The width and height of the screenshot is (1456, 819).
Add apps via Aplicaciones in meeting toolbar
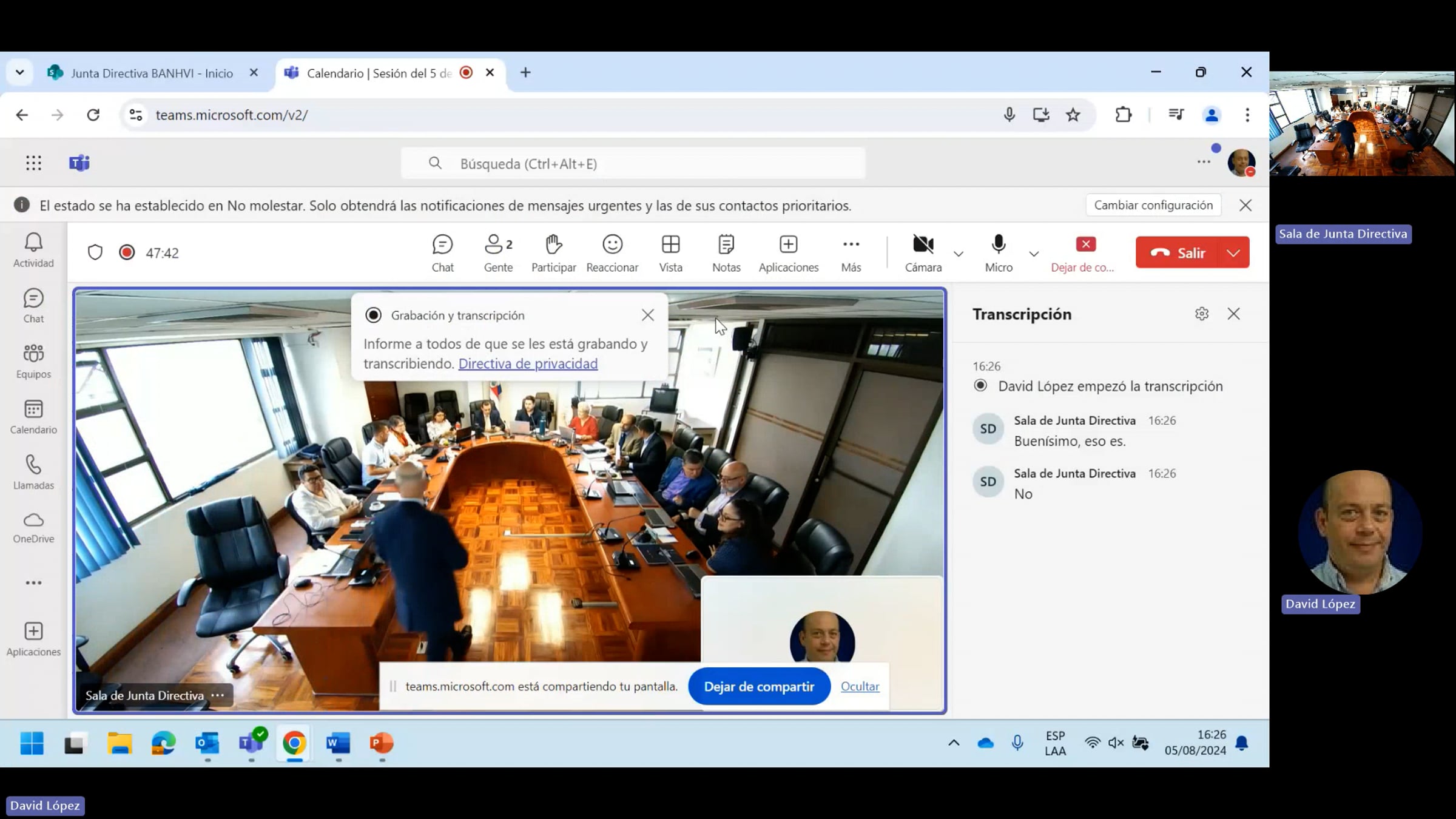point(788,253)
